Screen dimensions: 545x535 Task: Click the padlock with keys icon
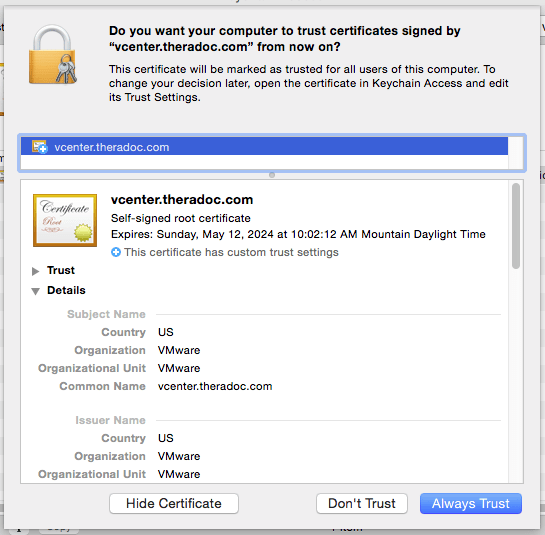pos(53,55)
